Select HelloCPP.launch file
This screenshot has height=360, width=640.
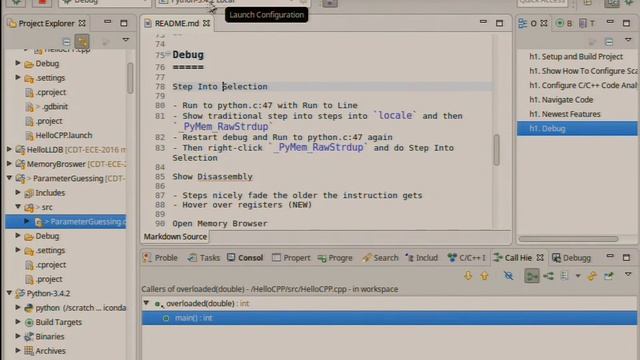coord(64,135)
